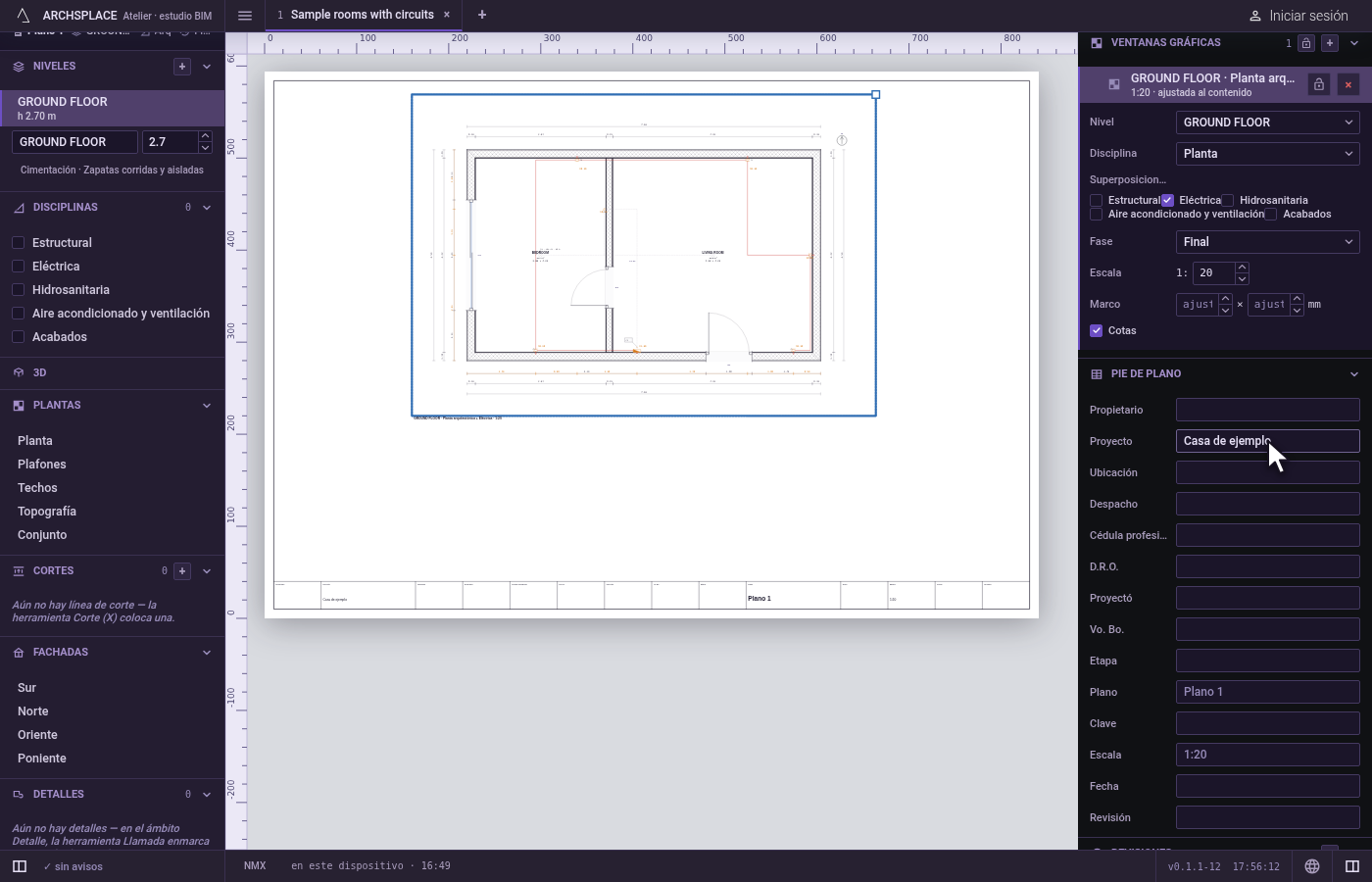Click the viewport corner handle on the sheet

[x=876, y=95]
